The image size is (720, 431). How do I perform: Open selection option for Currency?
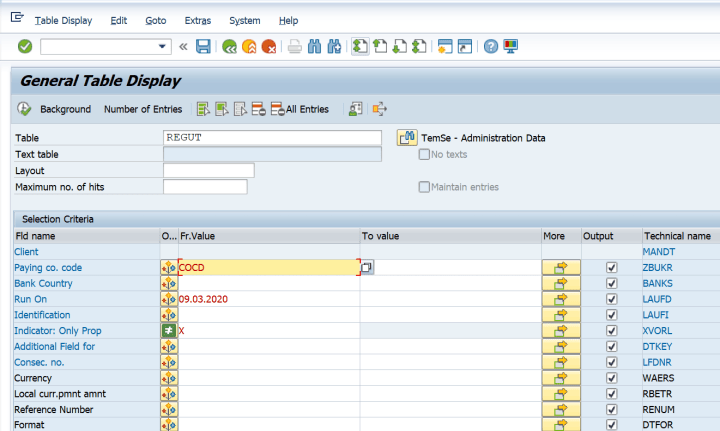tap(169, 378)
